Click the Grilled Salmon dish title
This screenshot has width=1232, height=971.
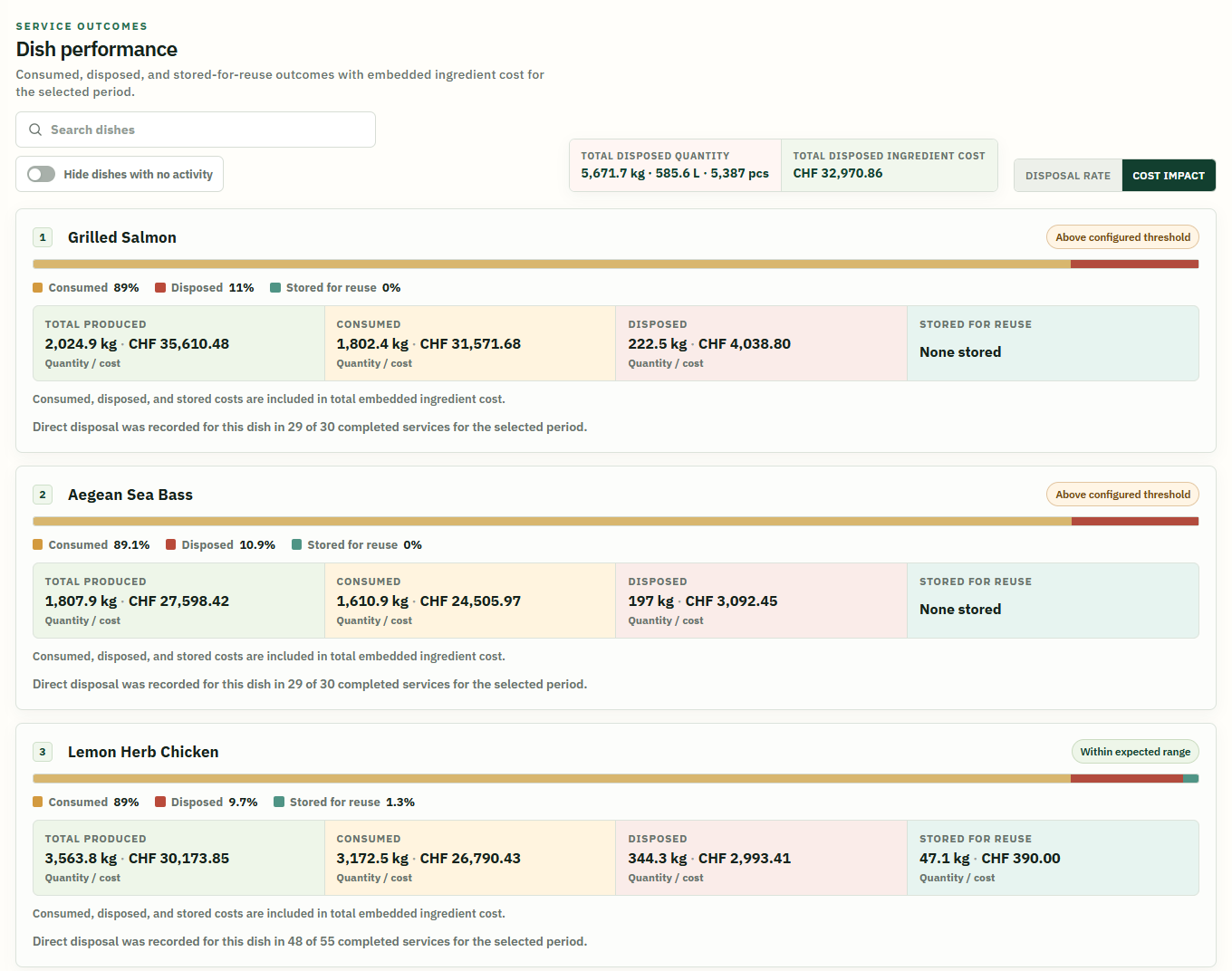[x=122, y=237]
